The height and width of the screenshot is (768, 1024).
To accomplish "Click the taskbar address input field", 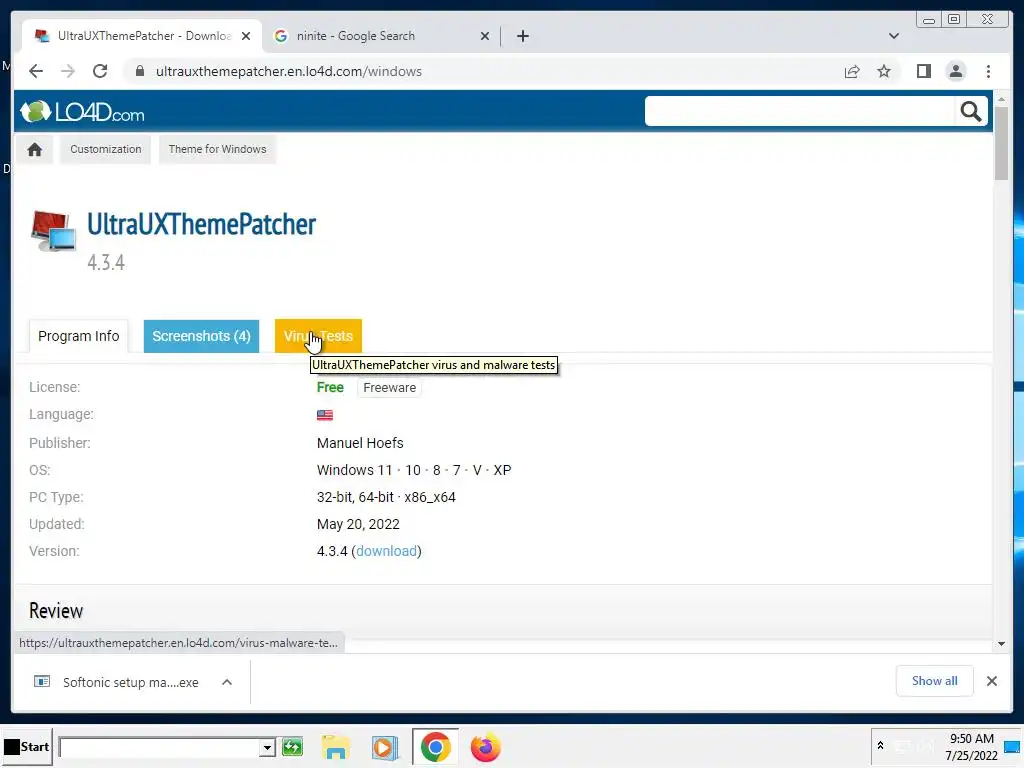I will pyautogui.click(x=159, y=747).
